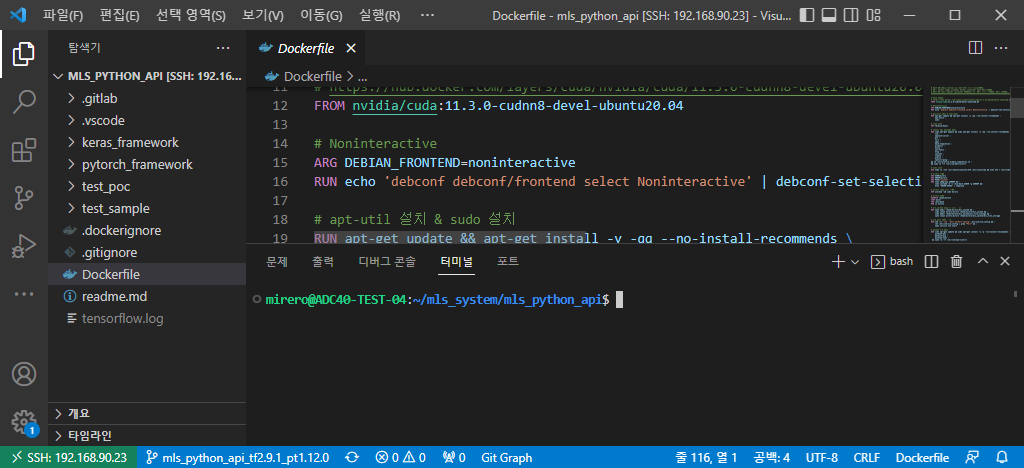Collapse the MLS_PYTHON_API root folder

click(147, 76)
